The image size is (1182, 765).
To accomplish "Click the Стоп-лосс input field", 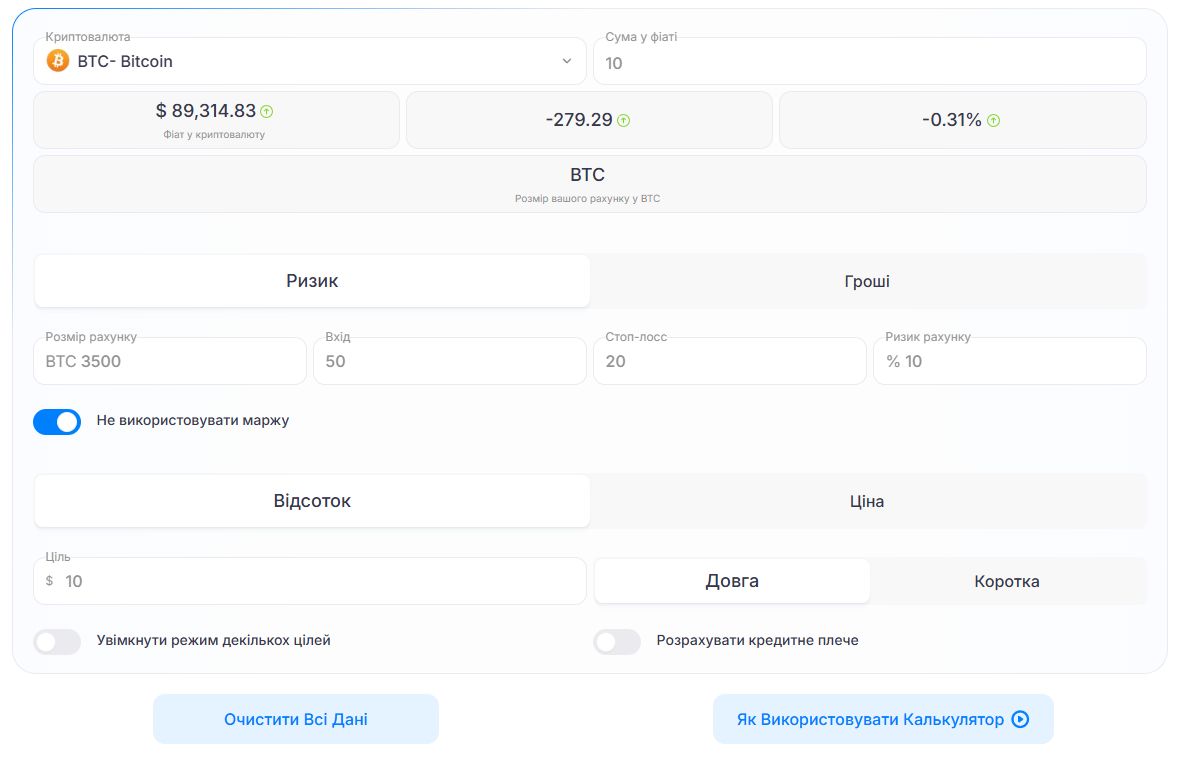I will click(x=730, y=361).
